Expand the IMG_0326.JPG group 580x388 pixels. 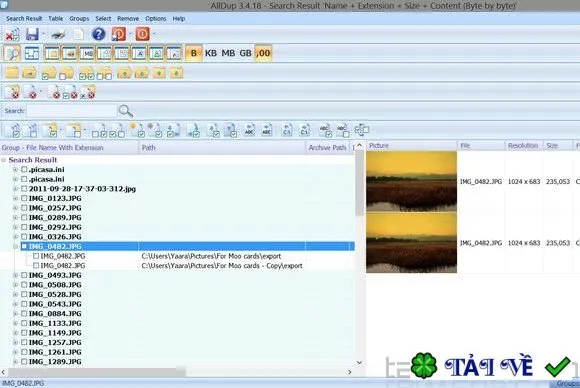(x=15, y=237)
